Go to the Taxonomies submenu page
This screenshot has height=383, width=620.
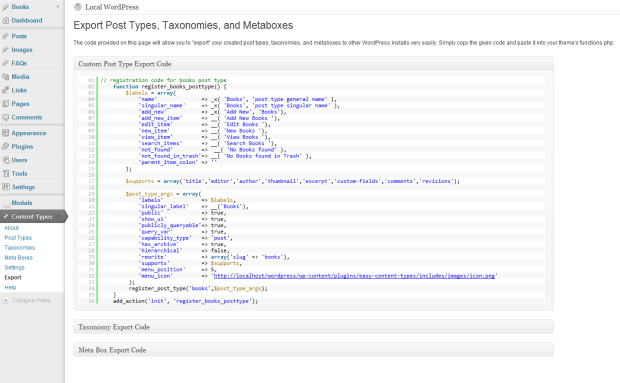(x=19, y=248)
